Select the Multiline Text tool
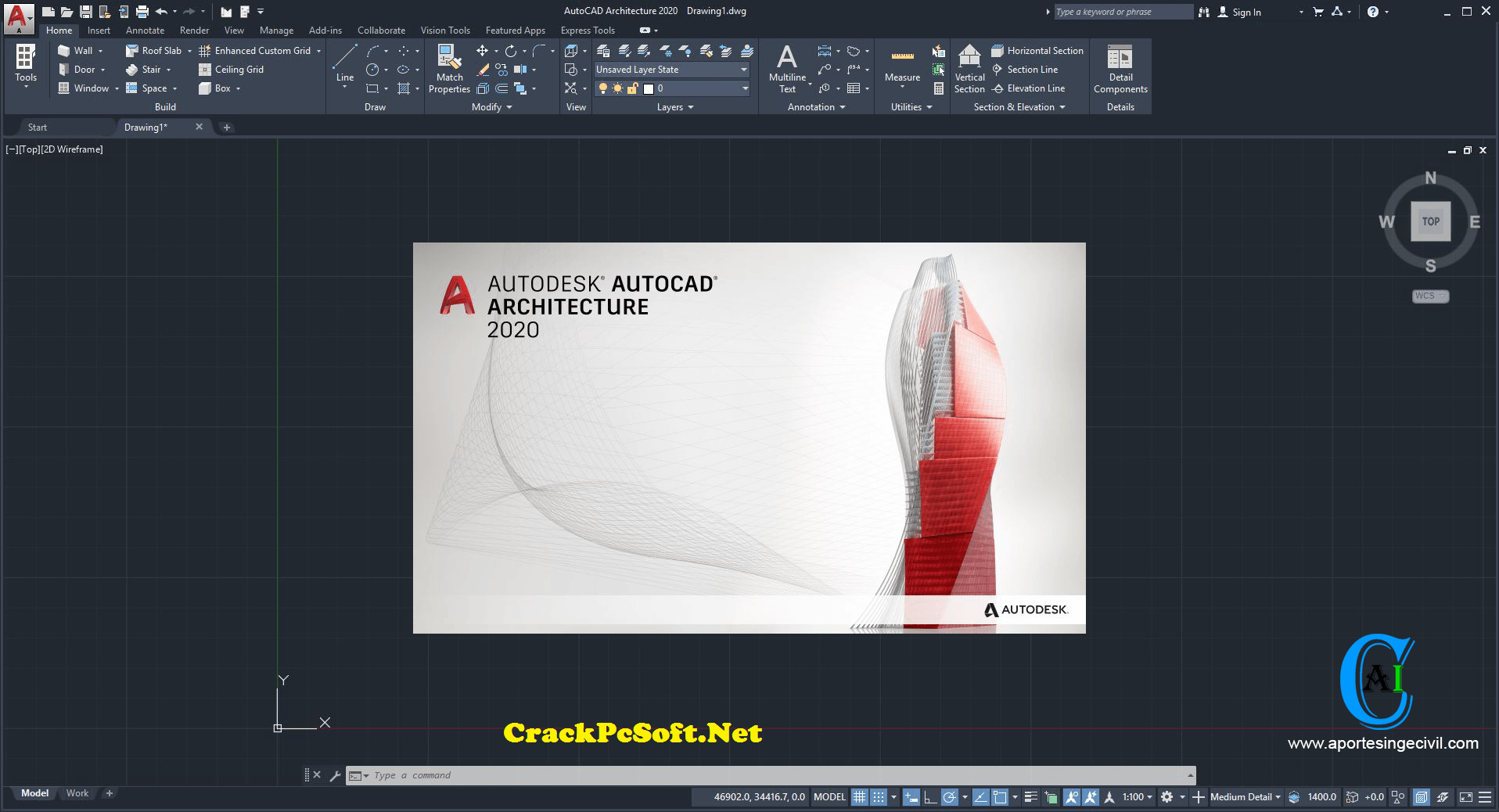1499x812 pixels. [x=787, y=69]
